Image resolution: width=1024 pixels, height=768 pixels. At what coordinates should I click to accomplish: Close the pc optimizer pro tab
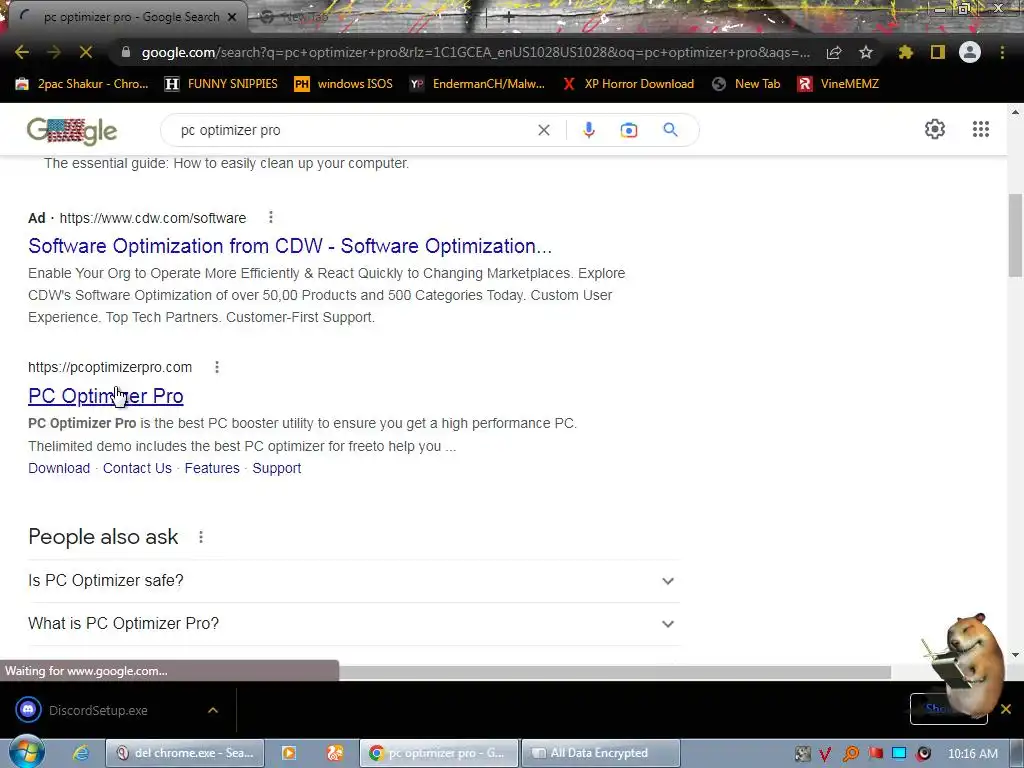(x=232, y=17)
